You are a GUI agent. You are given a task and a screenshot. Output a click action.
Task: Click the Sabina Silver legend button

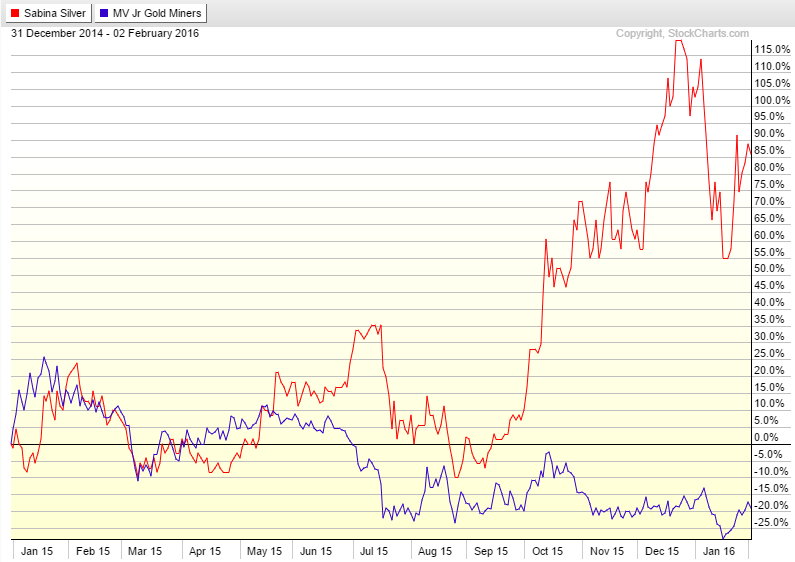pyautogui.click(x=49, y=13)
